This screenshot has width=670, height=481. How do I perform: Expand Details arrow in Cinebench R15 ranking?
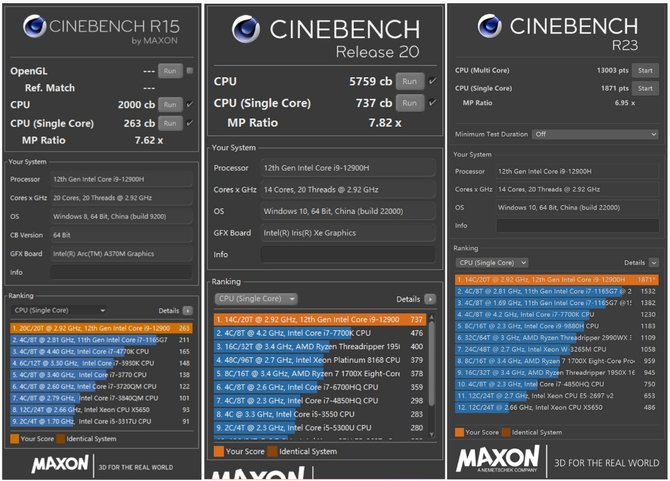point(188,311)
